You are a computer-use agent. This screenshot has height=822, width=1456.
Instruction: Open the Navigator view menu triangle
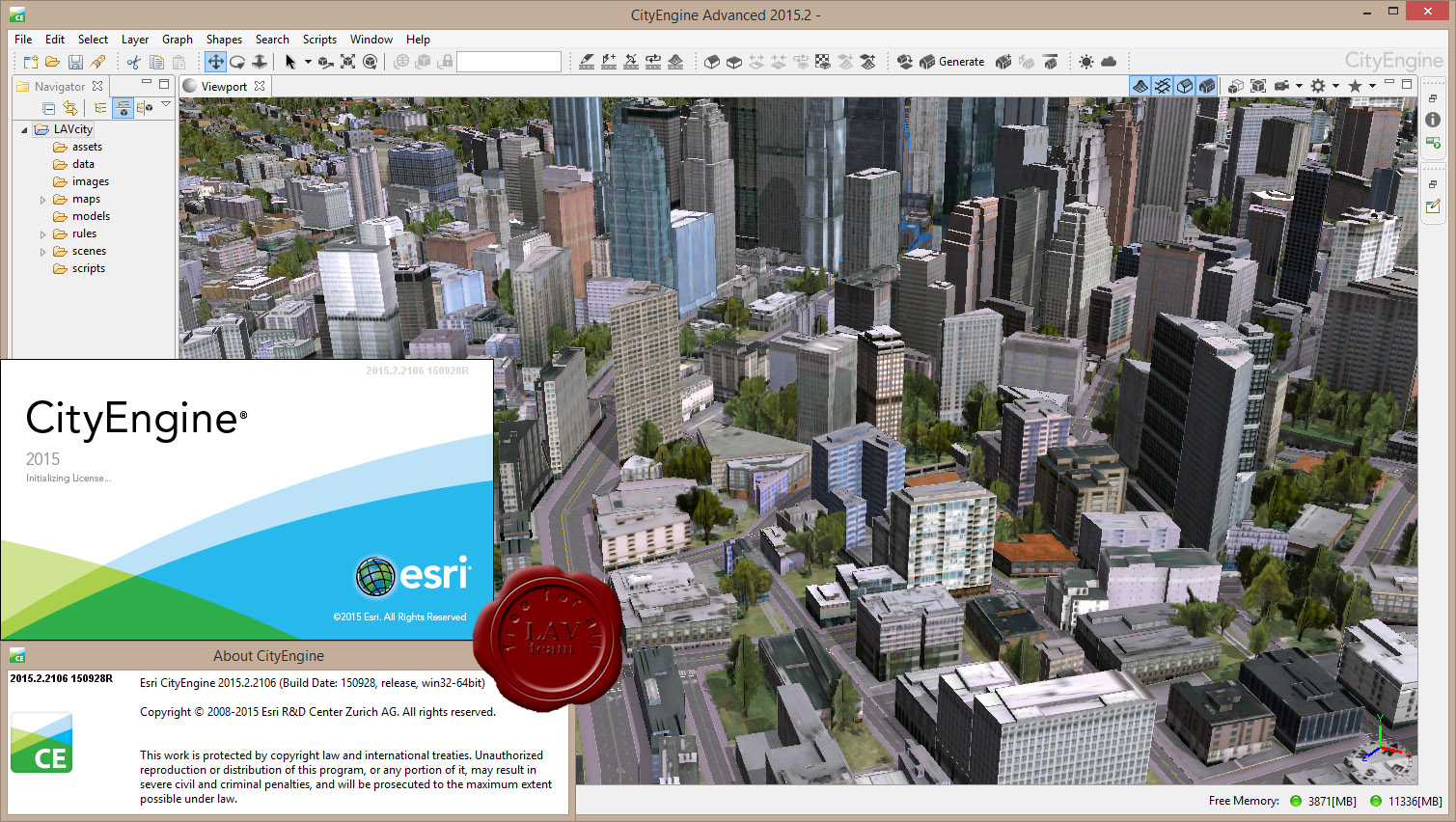(166, 104)
